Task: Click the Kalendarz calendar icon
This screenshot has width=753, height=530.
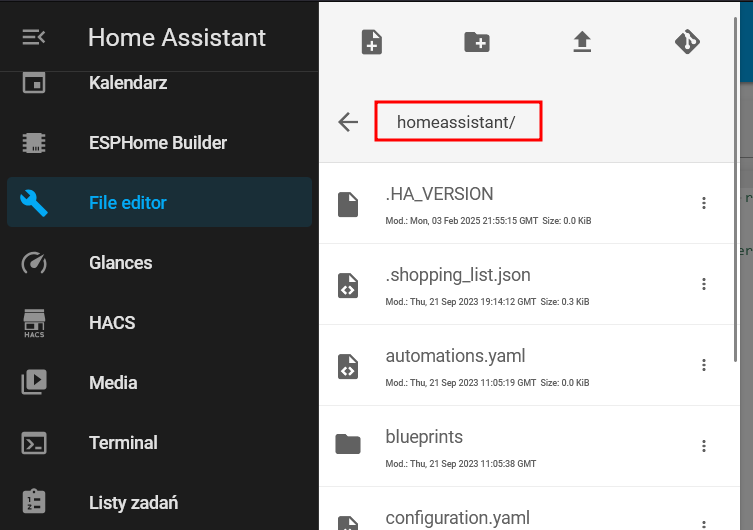Action: coord(34,83)
